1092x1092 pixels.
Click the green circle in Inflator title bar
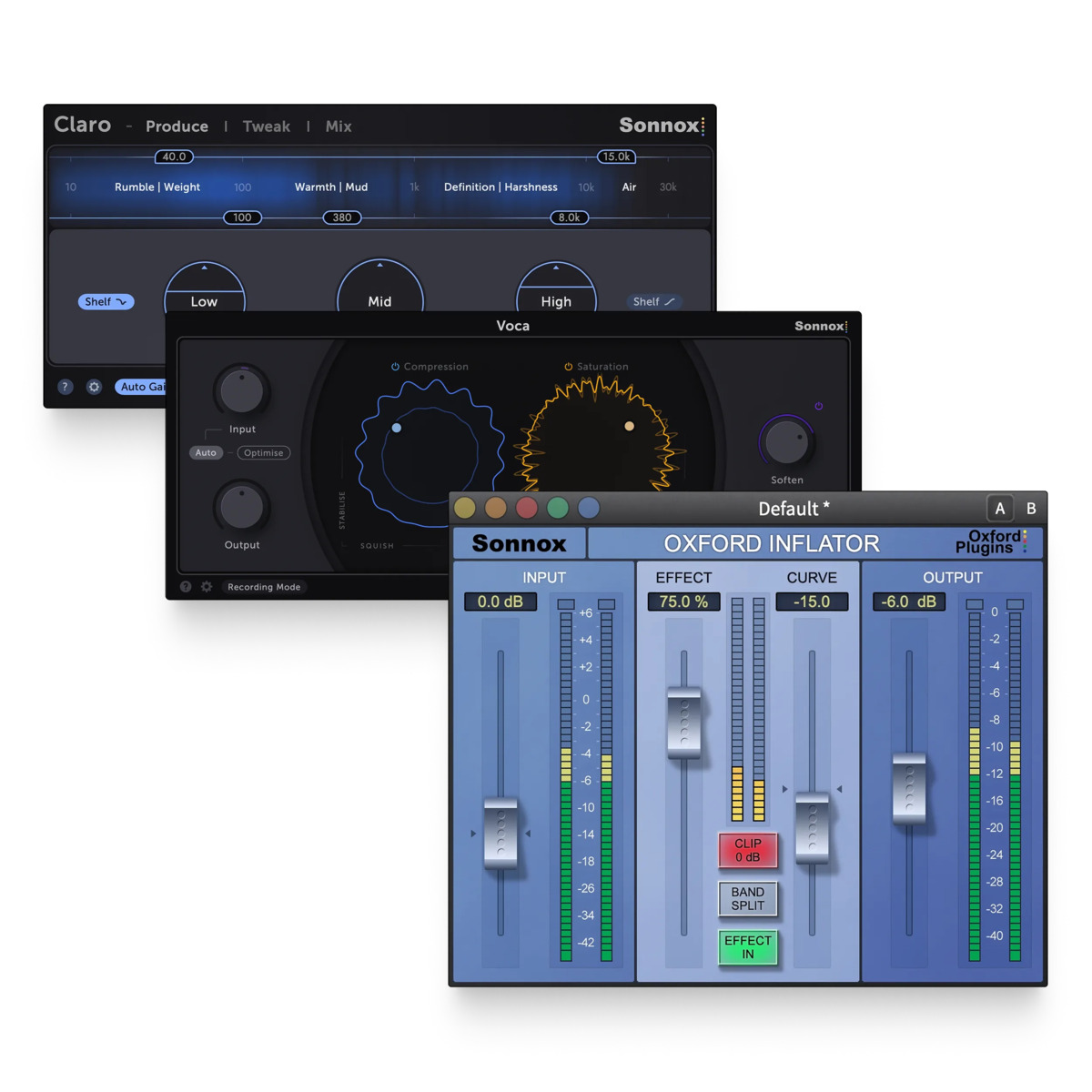pos(558,508)
